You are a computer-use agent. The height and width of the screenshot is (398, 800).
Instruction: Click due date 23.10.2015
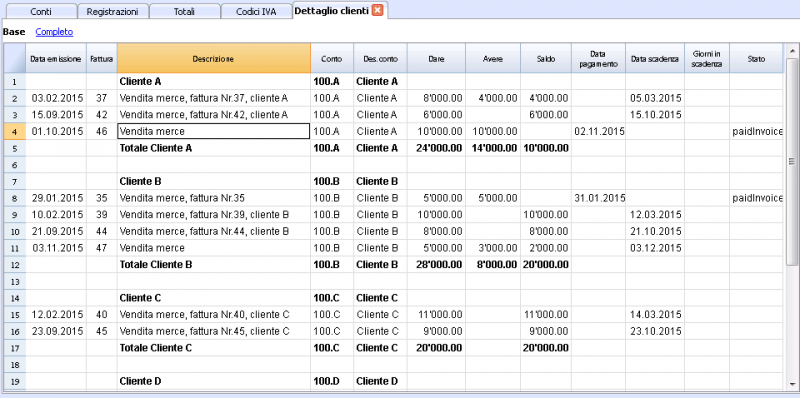(655, 331)
